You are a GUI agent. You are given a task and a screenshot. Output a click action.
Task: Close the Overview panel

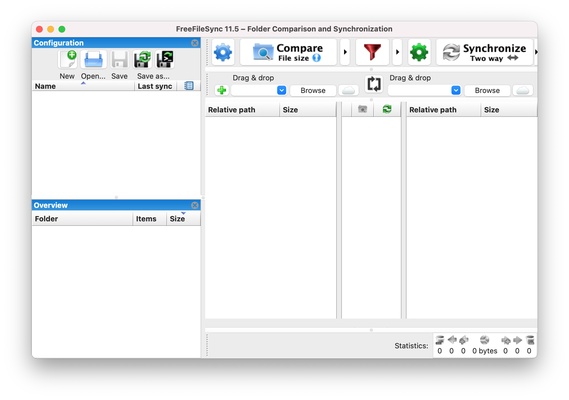(195, 205)
